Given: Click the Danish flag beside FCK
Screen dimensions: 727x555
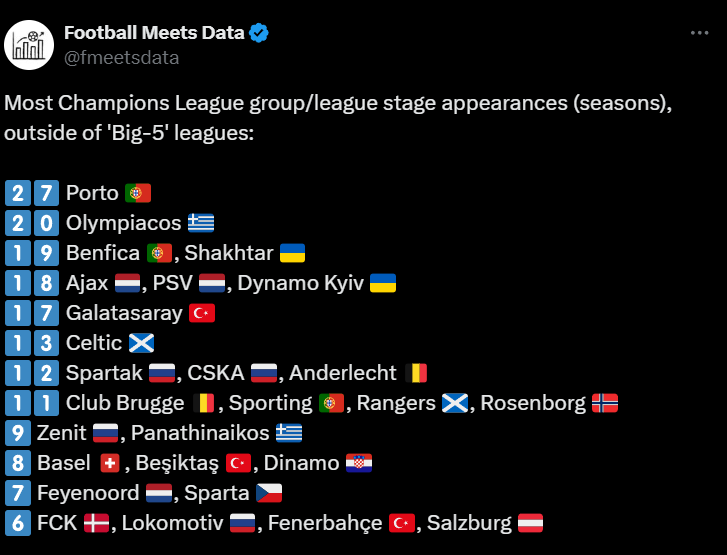Looking at the screenshot, I should click(96, 523).
